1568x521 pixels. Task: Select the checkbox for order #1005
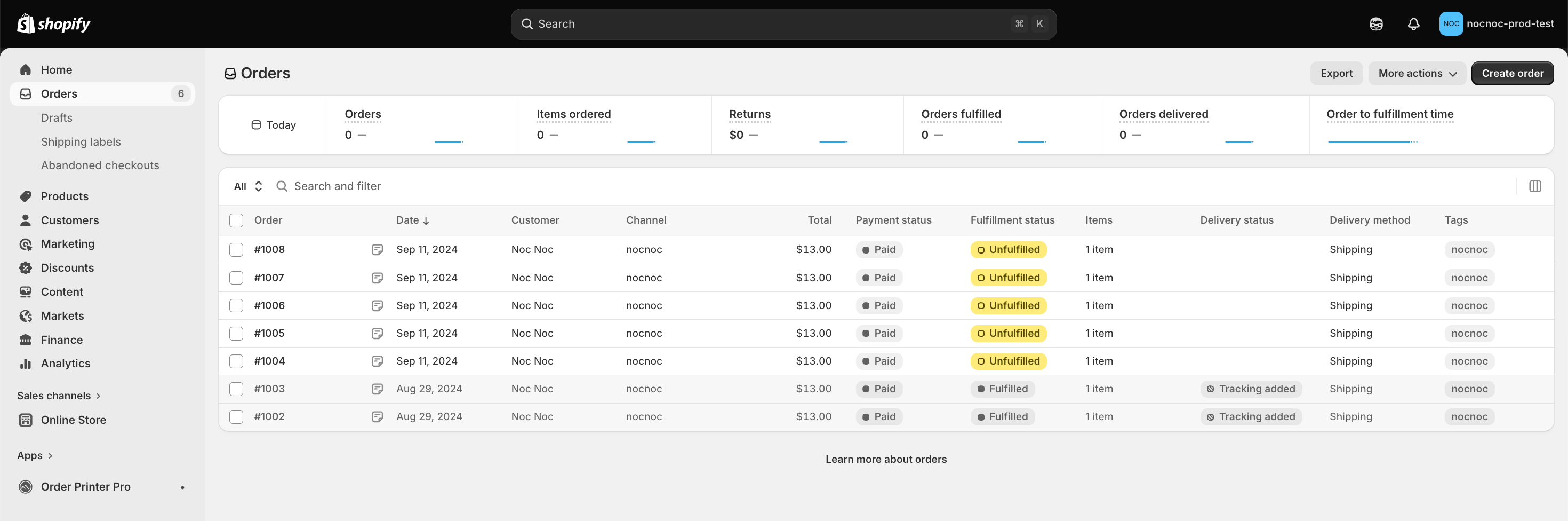pyautogui.click(x=236, y=333)
